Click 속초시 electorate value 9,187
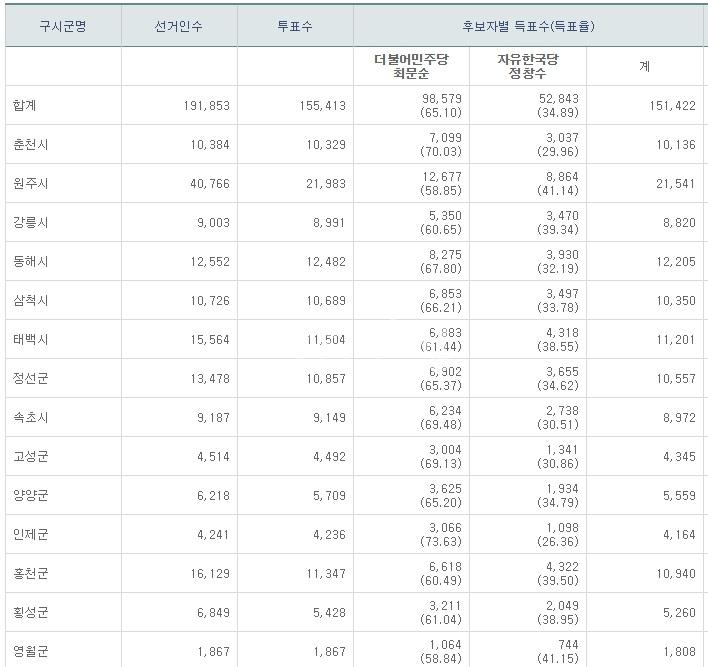 point(213,418)
